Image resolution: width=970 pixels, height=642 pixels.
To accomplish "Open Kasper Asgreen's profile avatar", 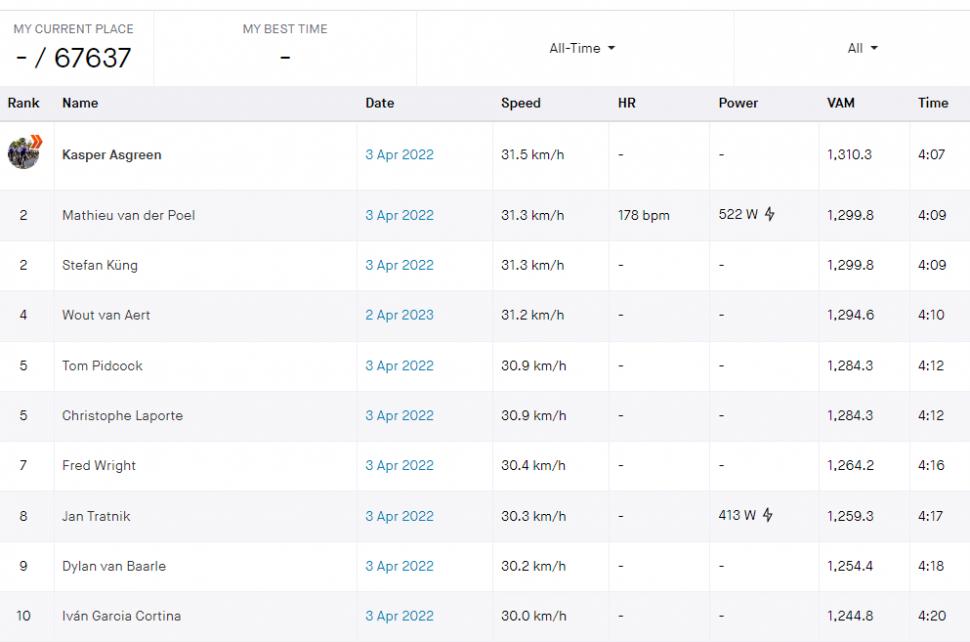I will tap(24, 152).
